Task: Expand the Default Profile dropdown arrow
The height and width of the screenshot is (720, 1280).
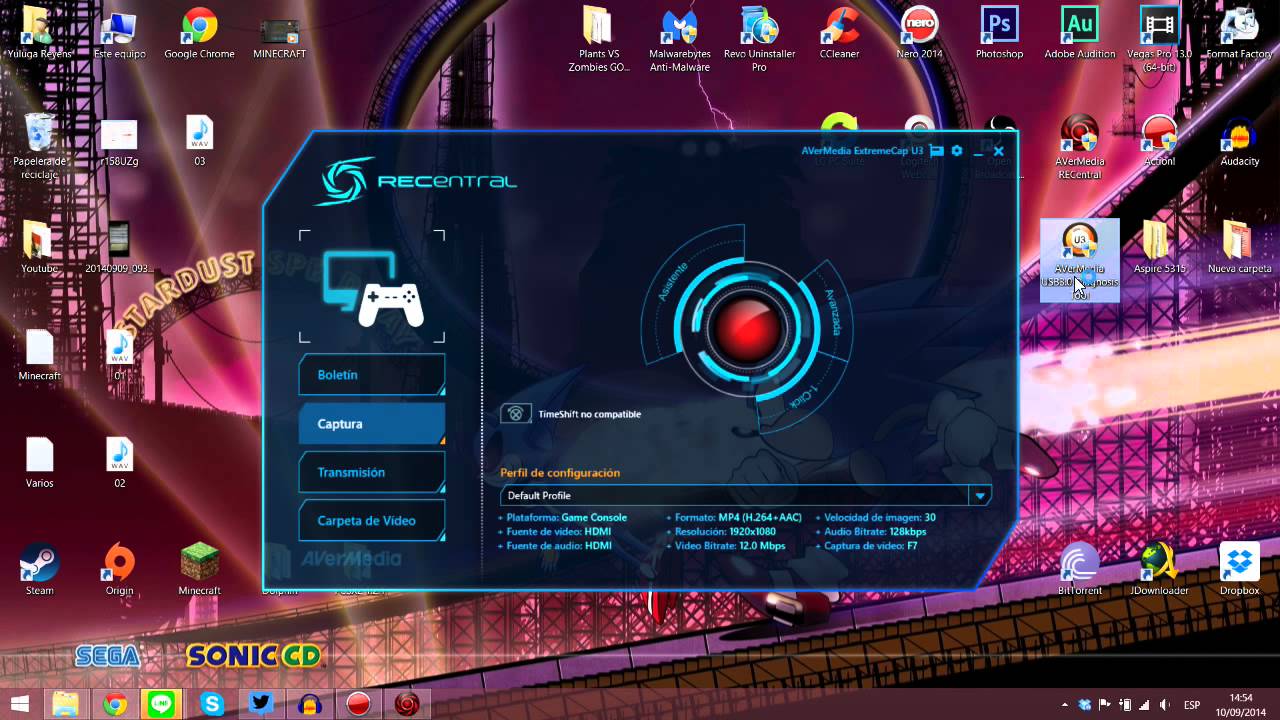Action: coord(980,496)
